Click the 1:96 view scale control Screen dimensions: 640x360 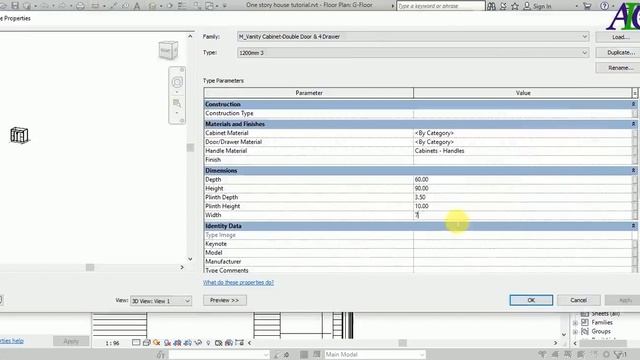click(113, 343)
